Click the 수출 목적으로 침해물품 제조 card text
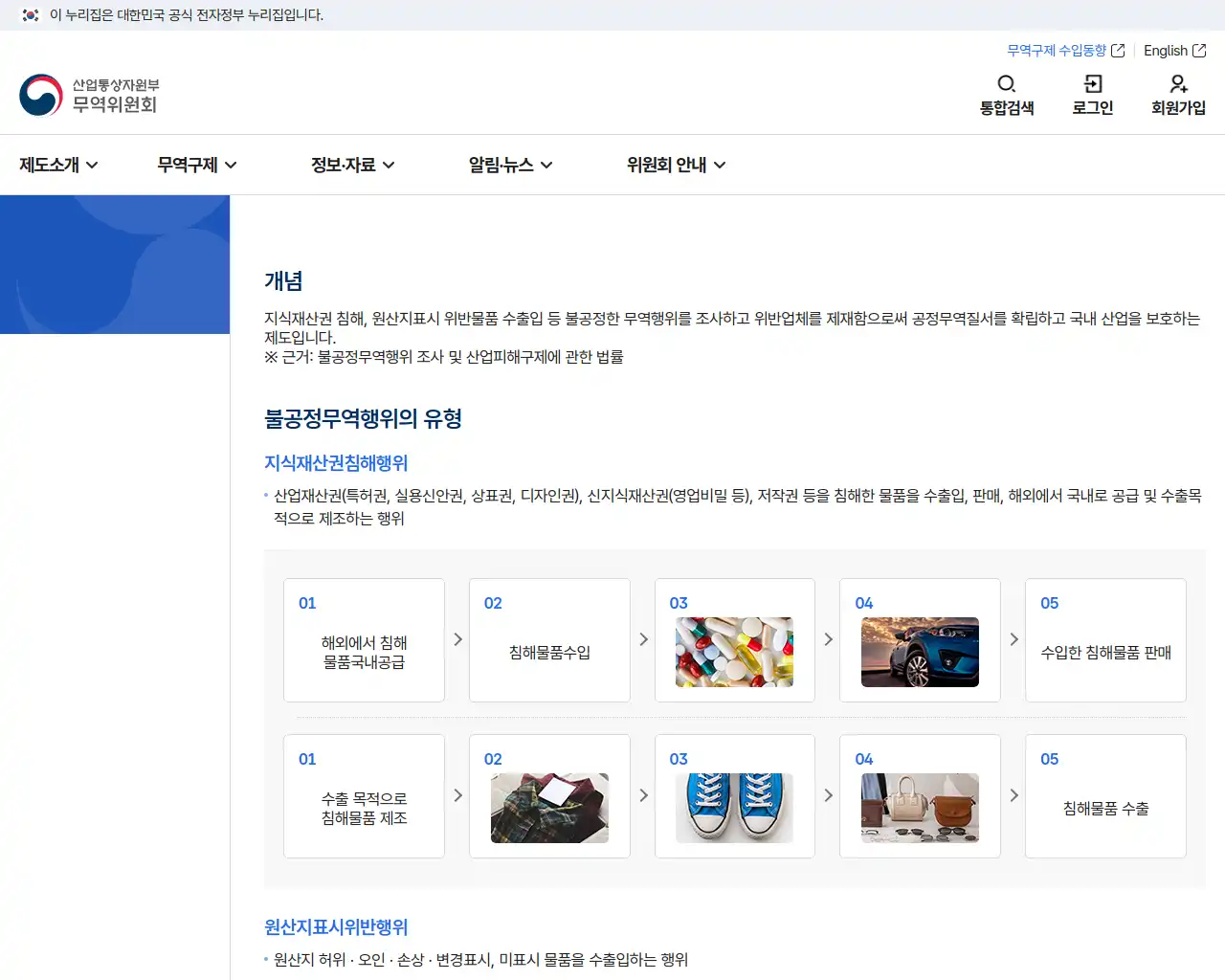This screenshot has height=980, width=1225. 364,809
